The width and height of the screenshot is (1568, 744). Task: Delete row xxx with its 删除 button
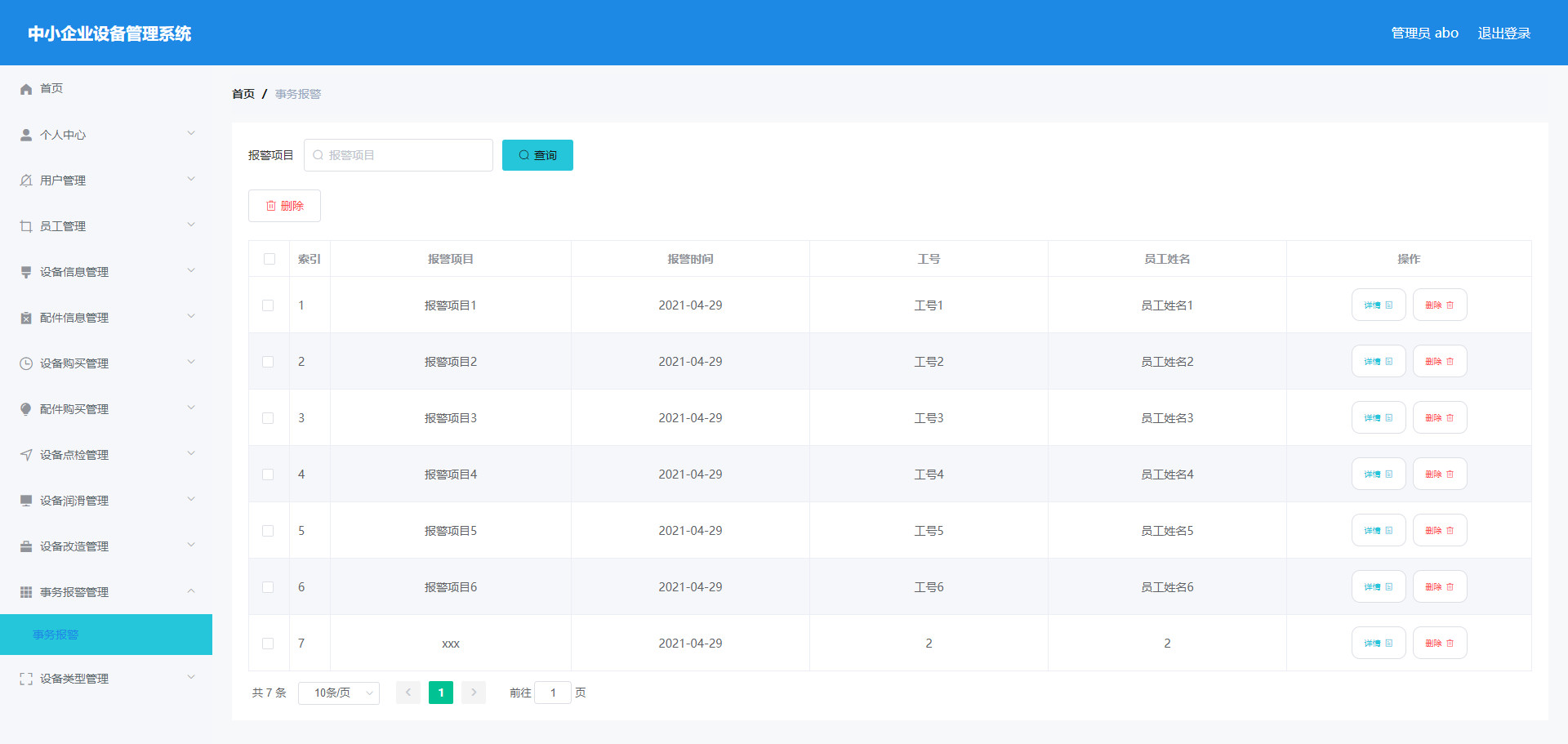1440,643
